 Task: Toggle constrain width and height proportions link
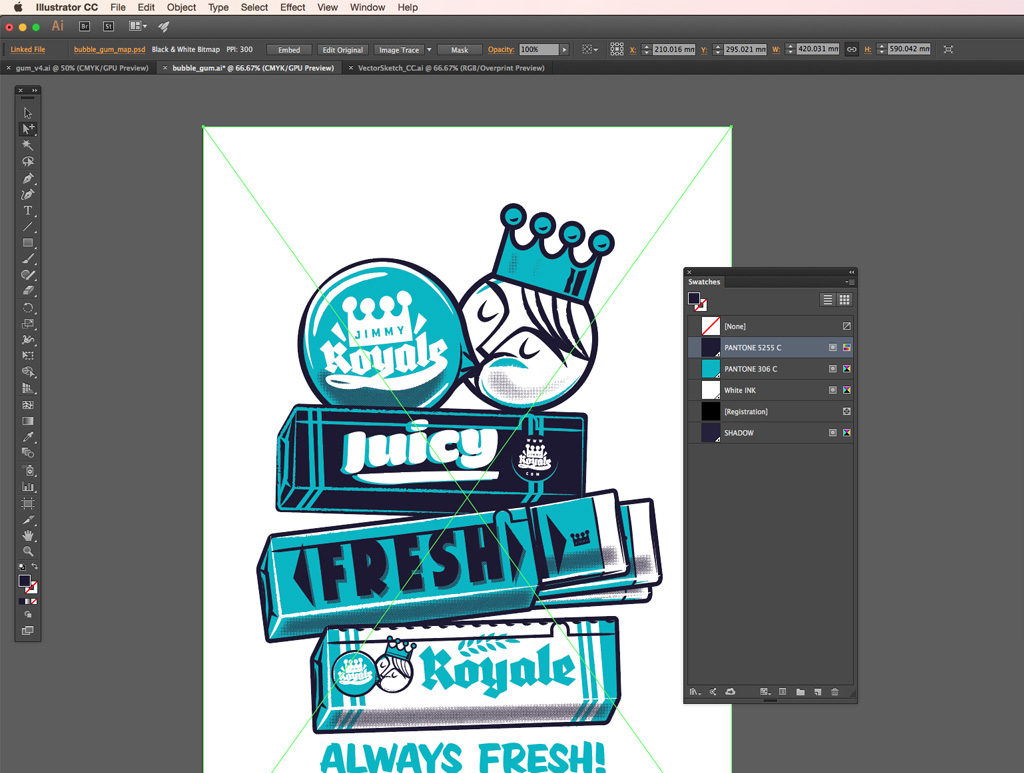coord(851,49)
